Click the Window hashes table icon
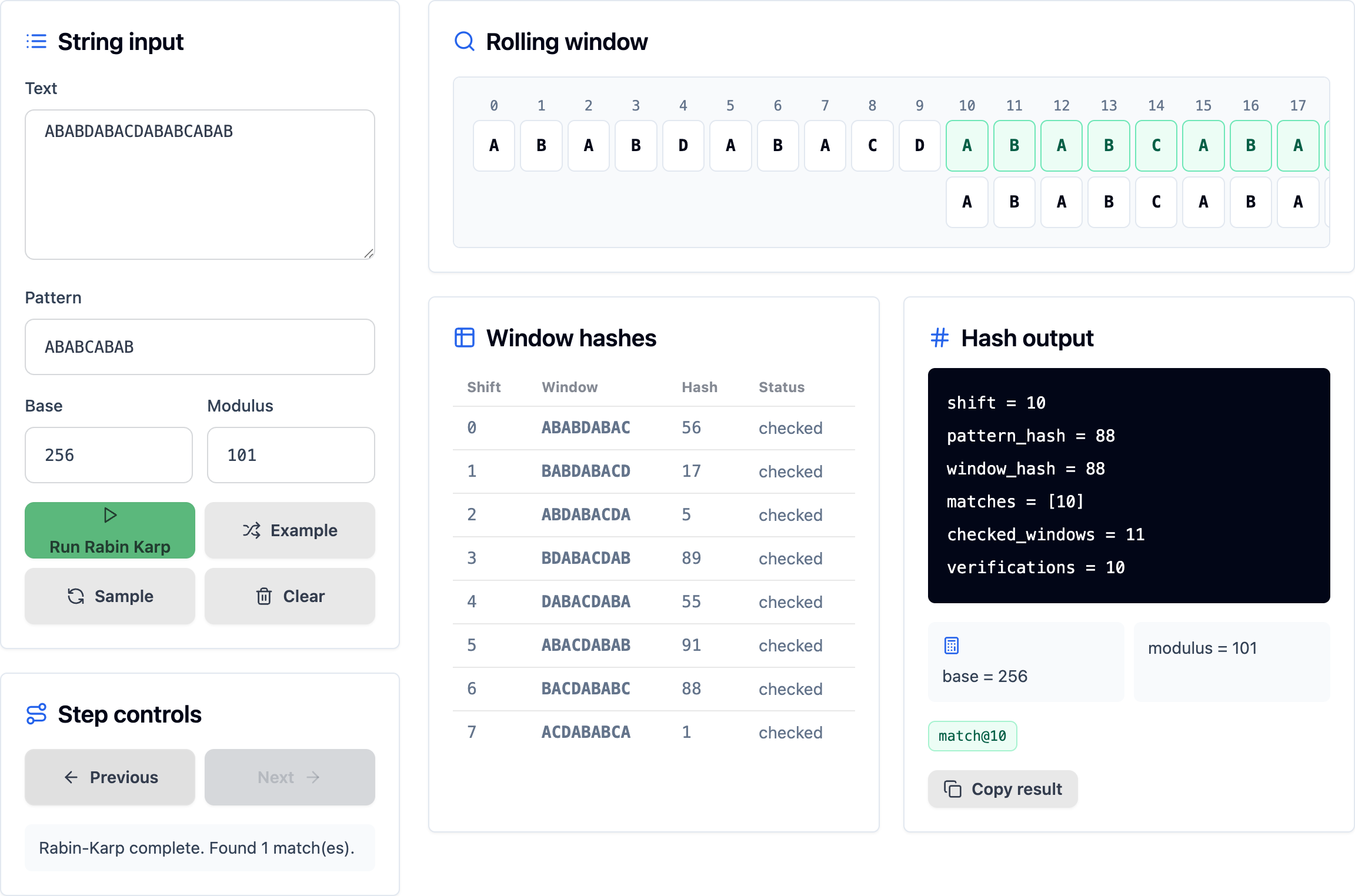Screen dimensions: 1355x896 465,338
